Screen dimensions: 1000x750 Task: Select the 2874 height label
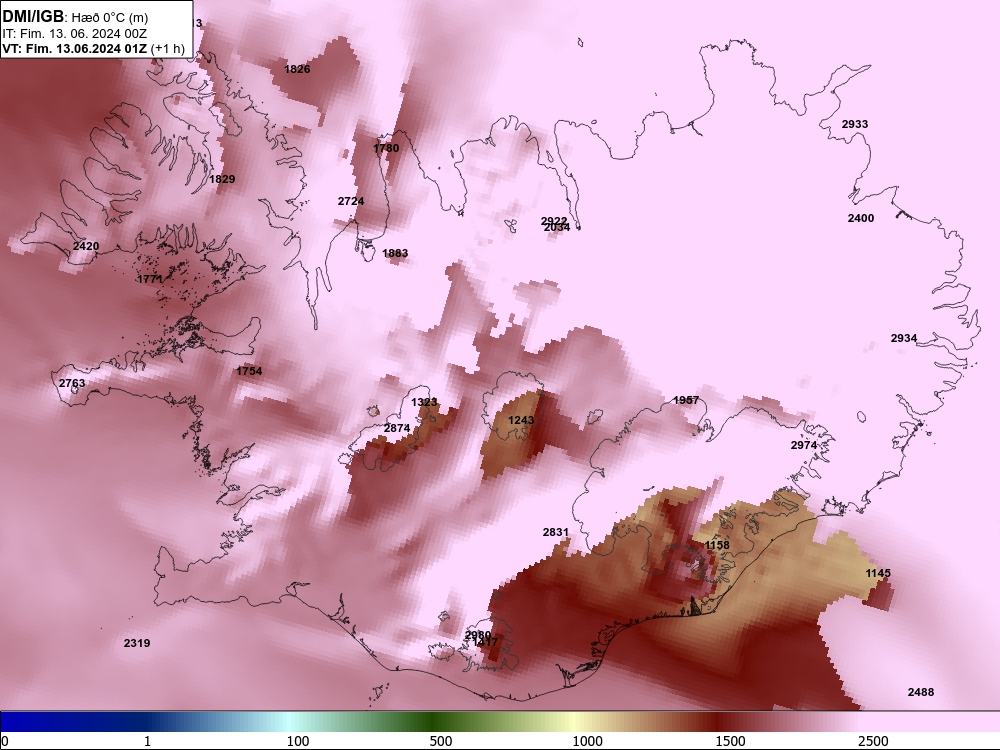(x=397, y=427)
